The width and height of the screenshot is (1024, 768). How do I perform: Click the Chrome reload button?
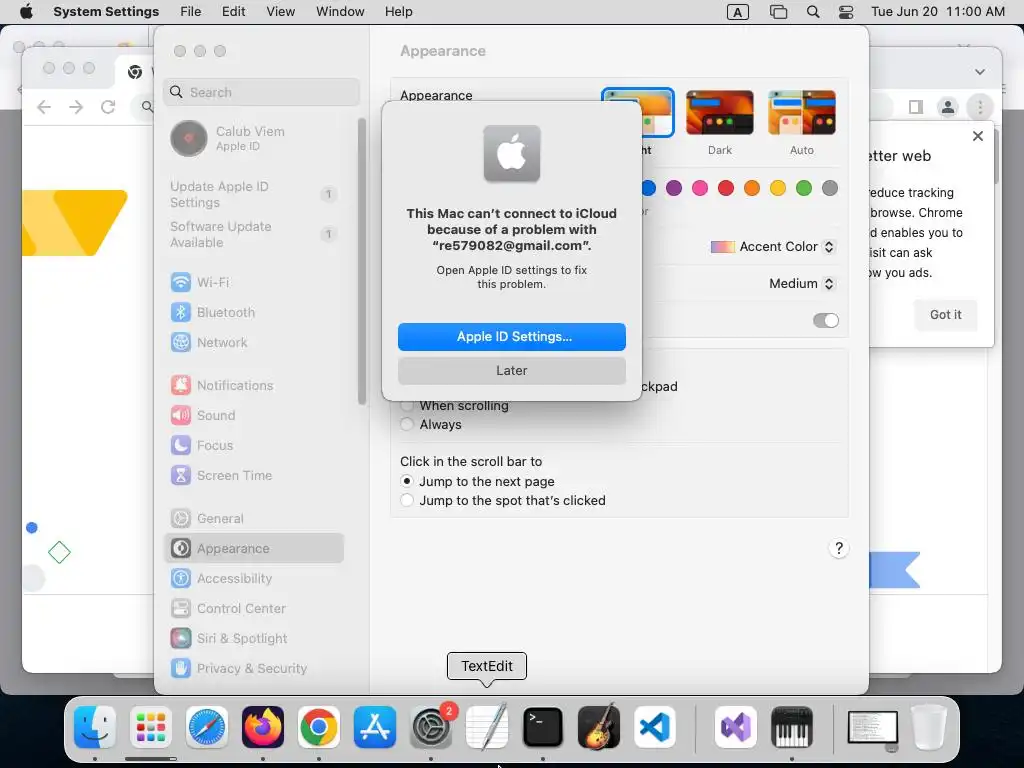tap(108, 107)
